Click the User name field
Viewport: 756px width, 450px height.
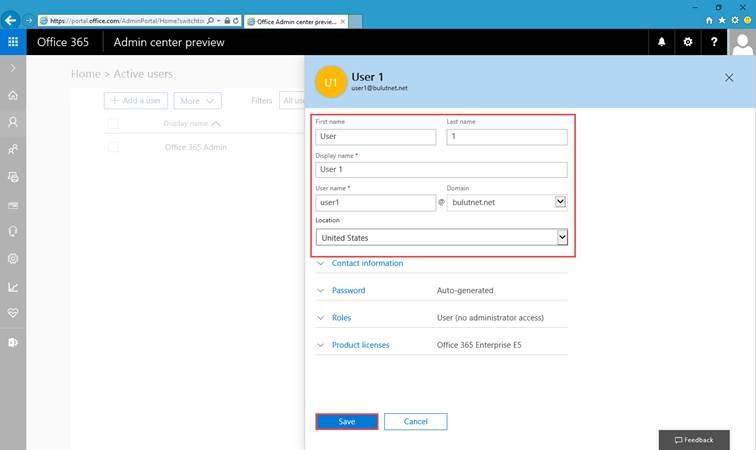tap(376, 203)
